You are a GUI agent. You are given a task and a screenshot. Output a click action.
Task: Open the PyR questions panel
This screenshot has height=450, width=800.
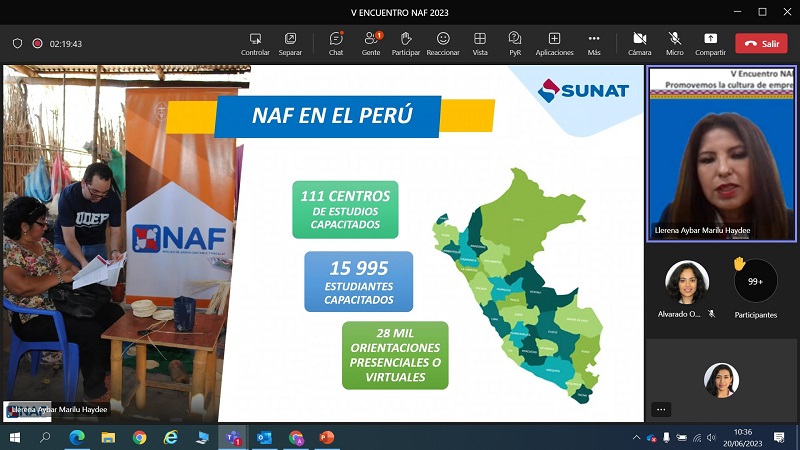pyautogui.click(x=515, y=44)
